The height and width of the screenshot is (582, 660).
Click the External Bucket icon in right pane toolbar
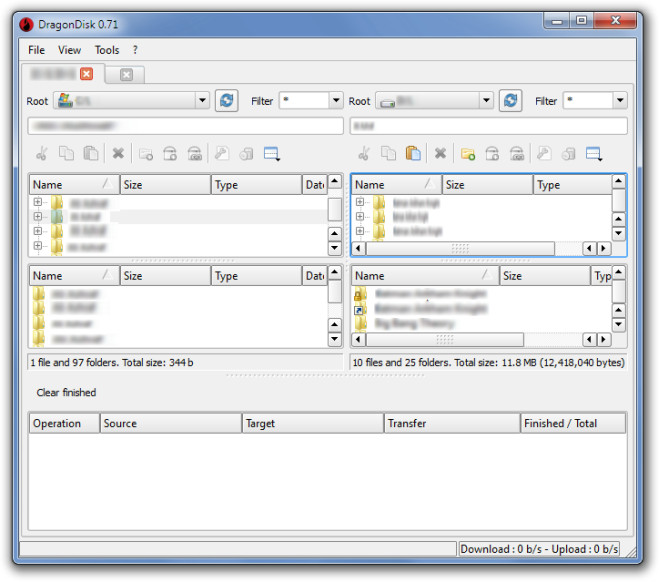pyautogui.click(x=517, y=154)
